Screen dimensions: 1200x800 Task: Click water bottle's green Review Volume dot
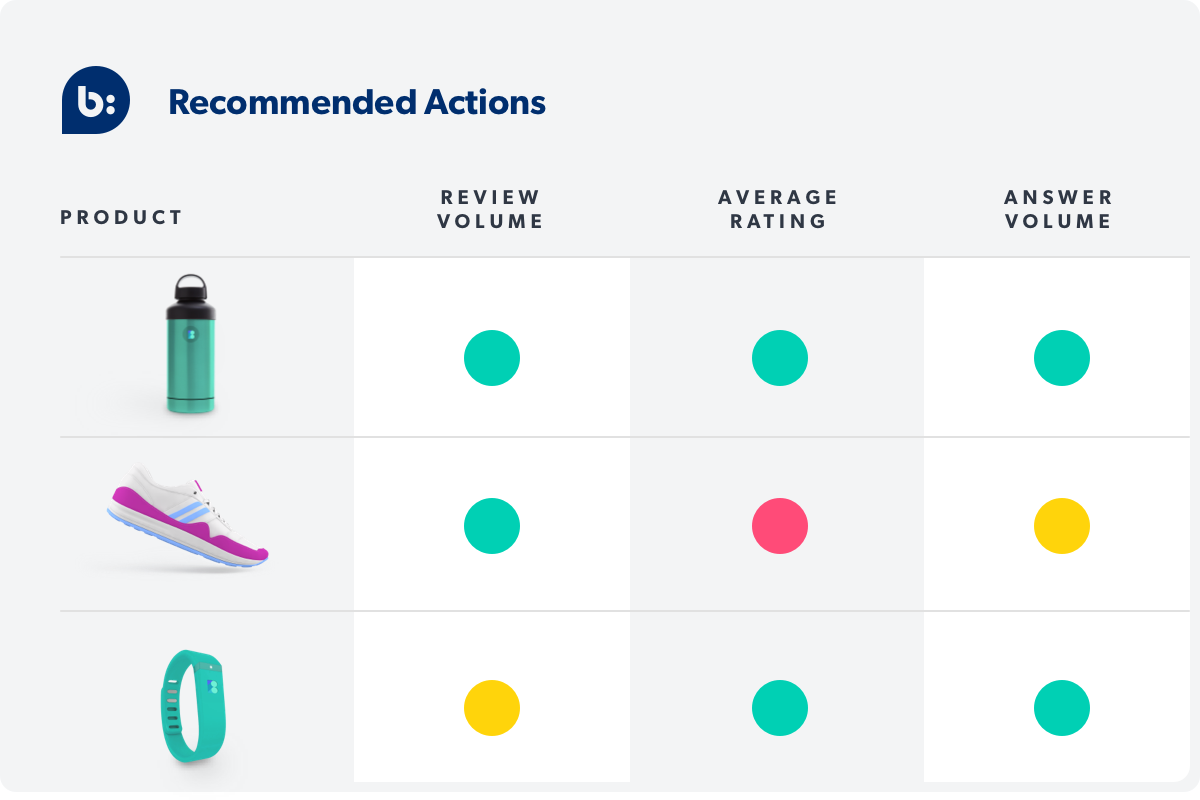pos(492,358)
